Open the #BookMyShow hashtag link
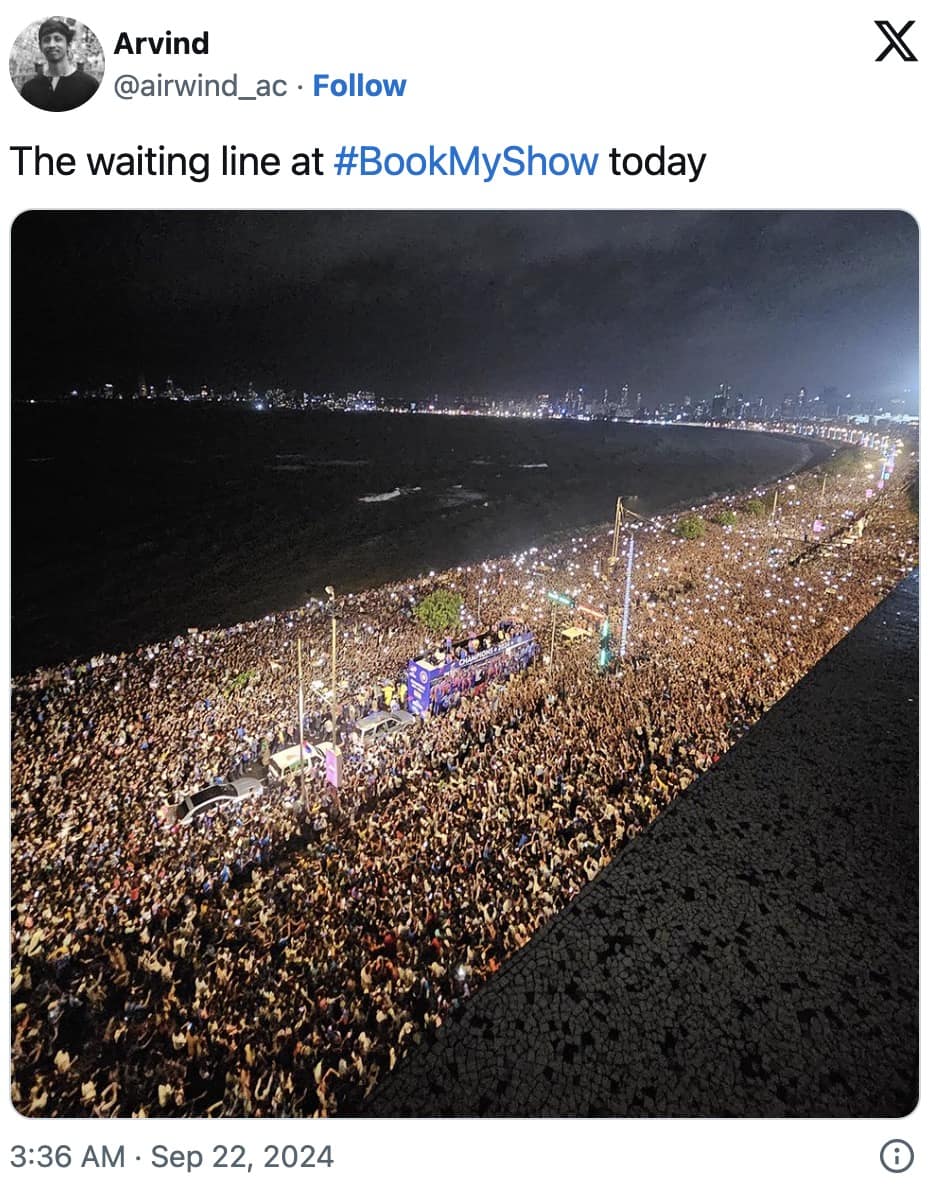The image size is (944, 1194). (466, 161)
